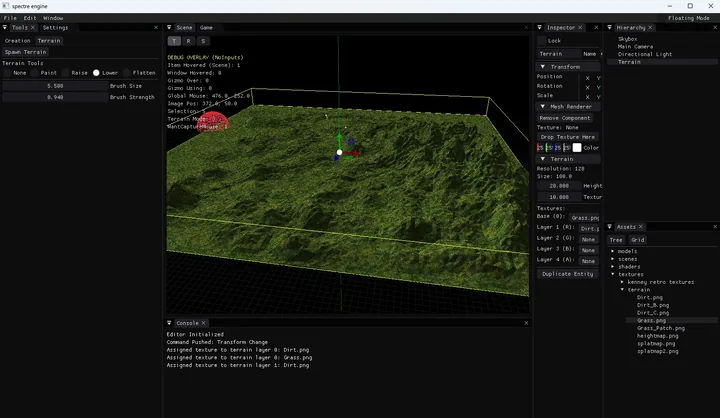Viewport: 720px width, 418px height.
Task: Close the Tools tab with its X
Action: point(33,28)
